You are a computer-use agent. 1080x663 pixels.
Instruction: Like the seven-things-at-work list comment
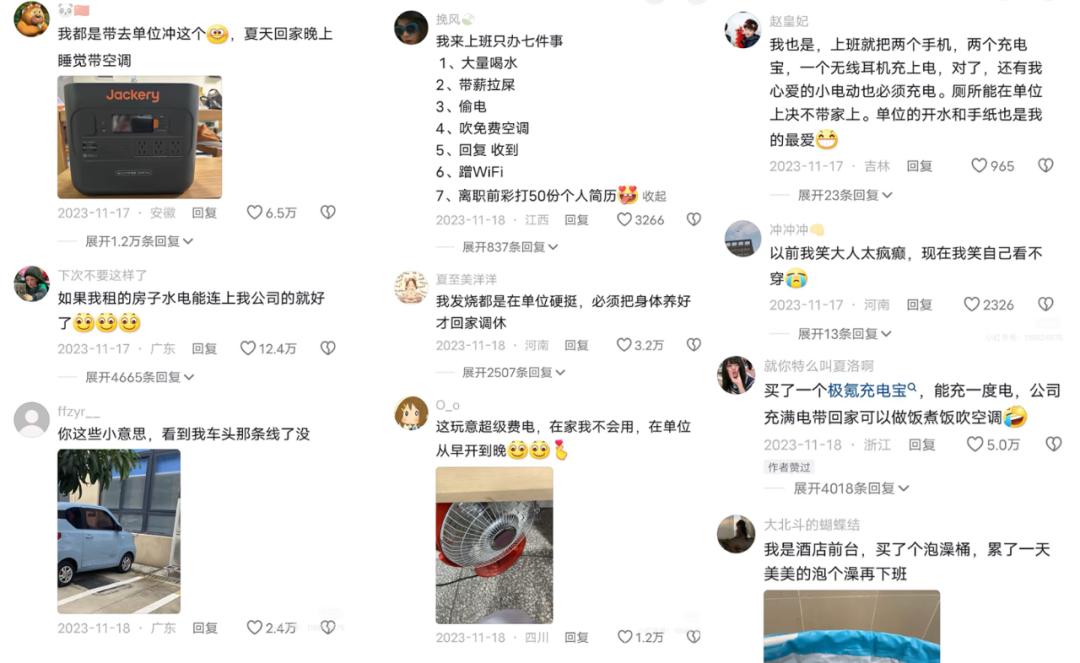coord(624,219)
